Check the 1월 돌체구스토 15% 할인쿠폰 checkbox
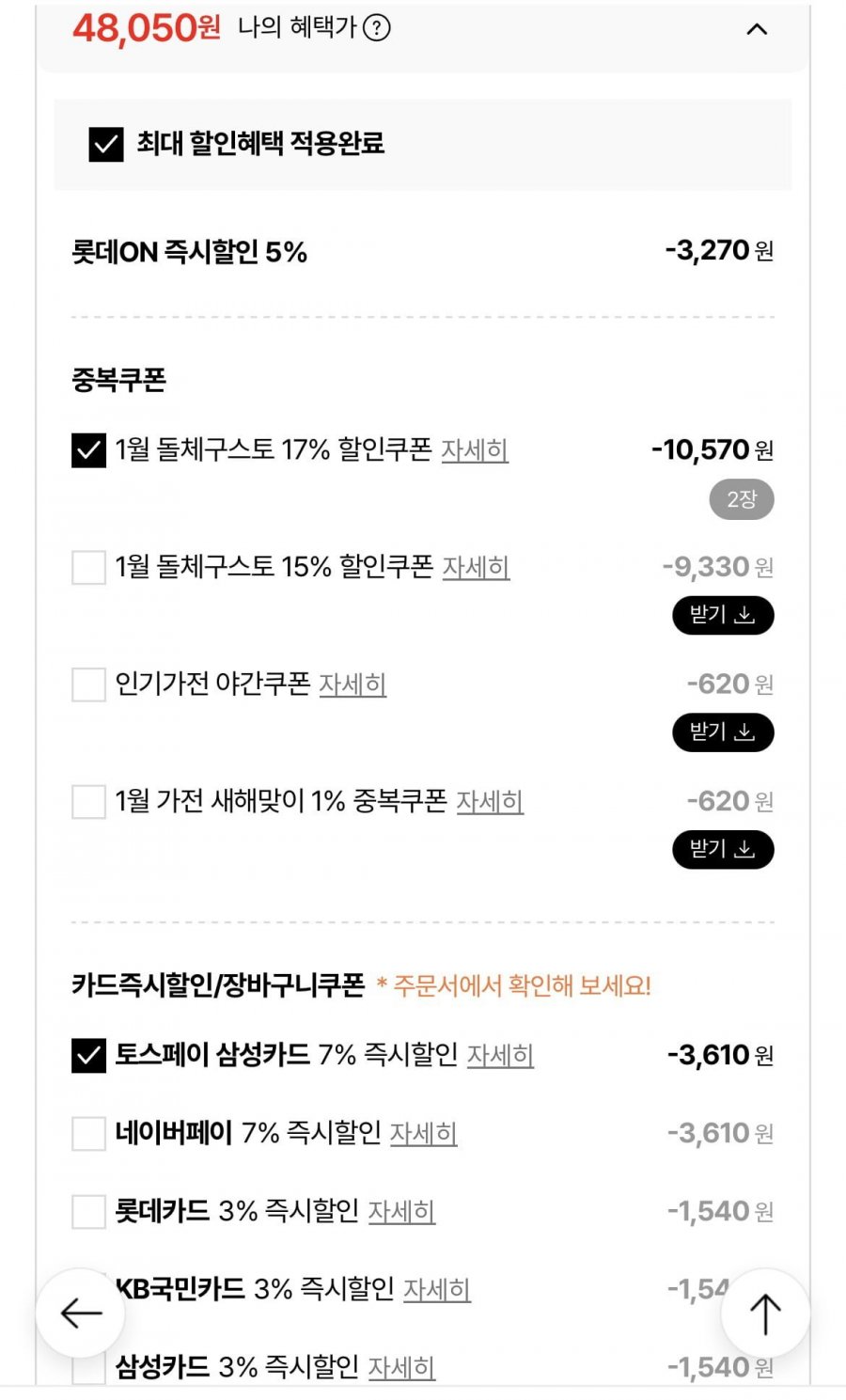Viewport: 846px width, 1400px height. coord(88,568)
